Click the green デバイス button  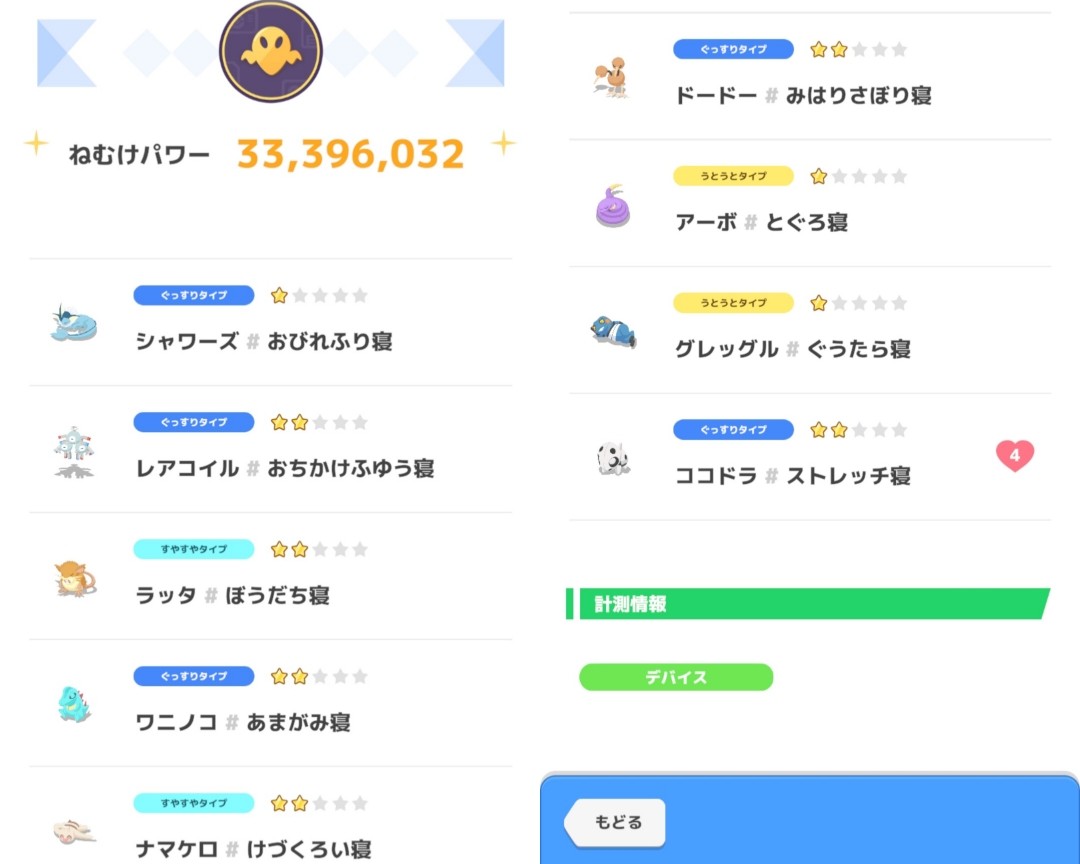click(x=676, y=677)
